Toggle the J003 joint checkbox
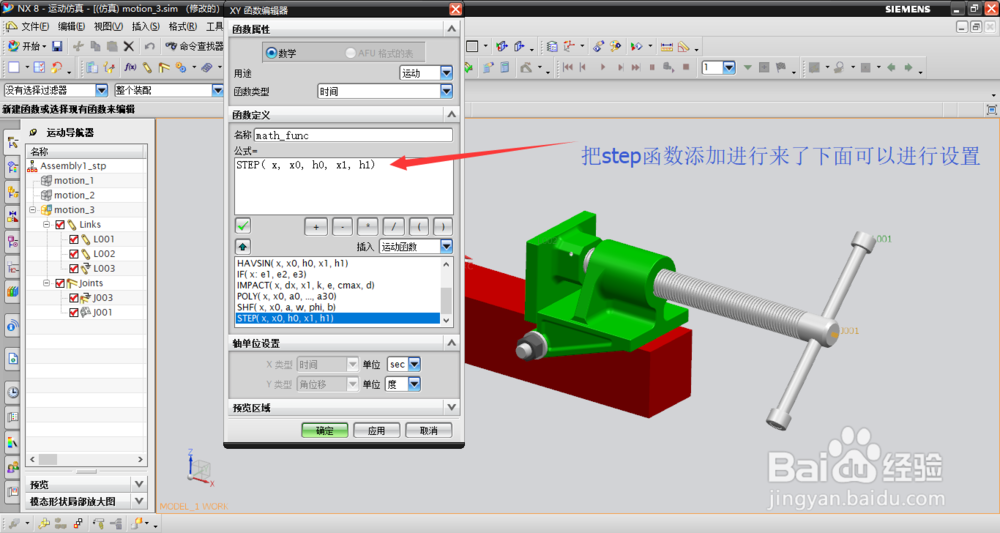 pyautogui.click(x=73, y=298)
